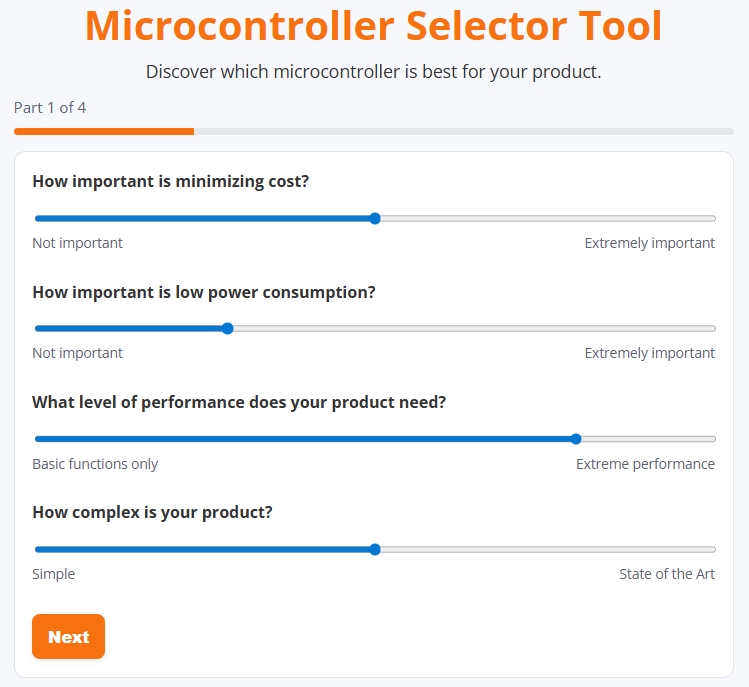Click 'Extremely important' under the cost slider
The image size is (749, 687).
(x=649, y=243)
